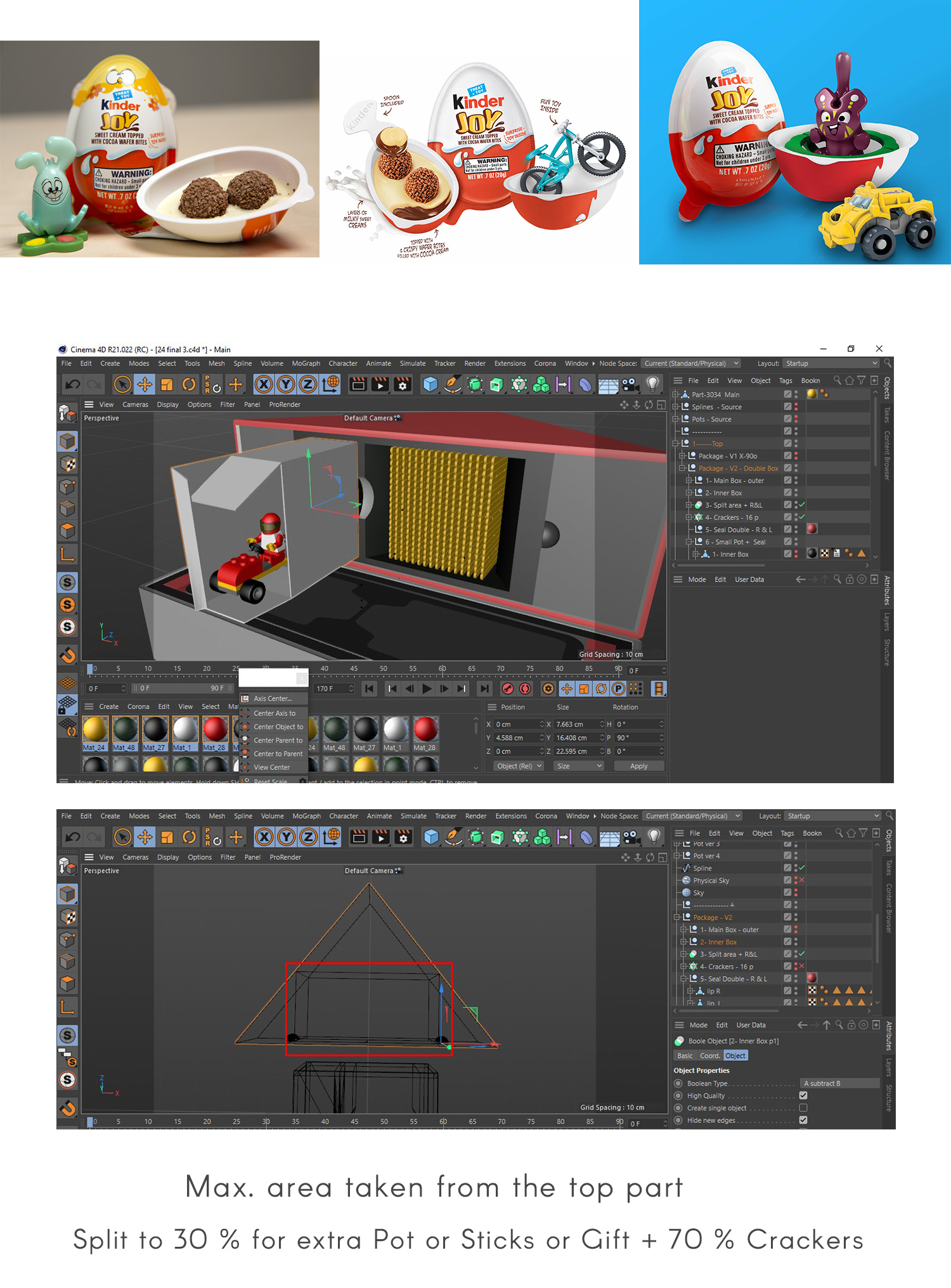Click the lock icon in lower Attributes manager

851,1025
